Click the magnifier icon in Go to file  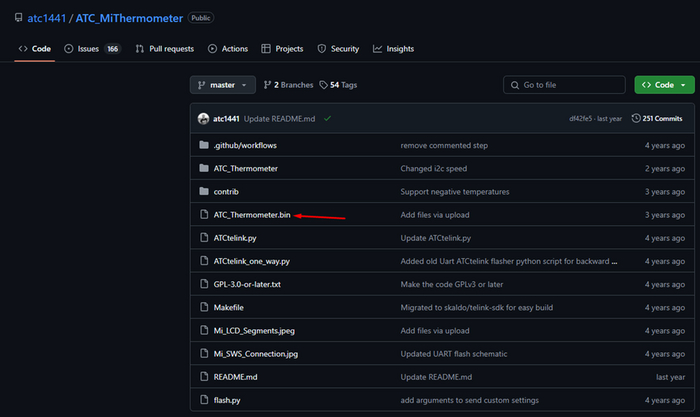515,85
